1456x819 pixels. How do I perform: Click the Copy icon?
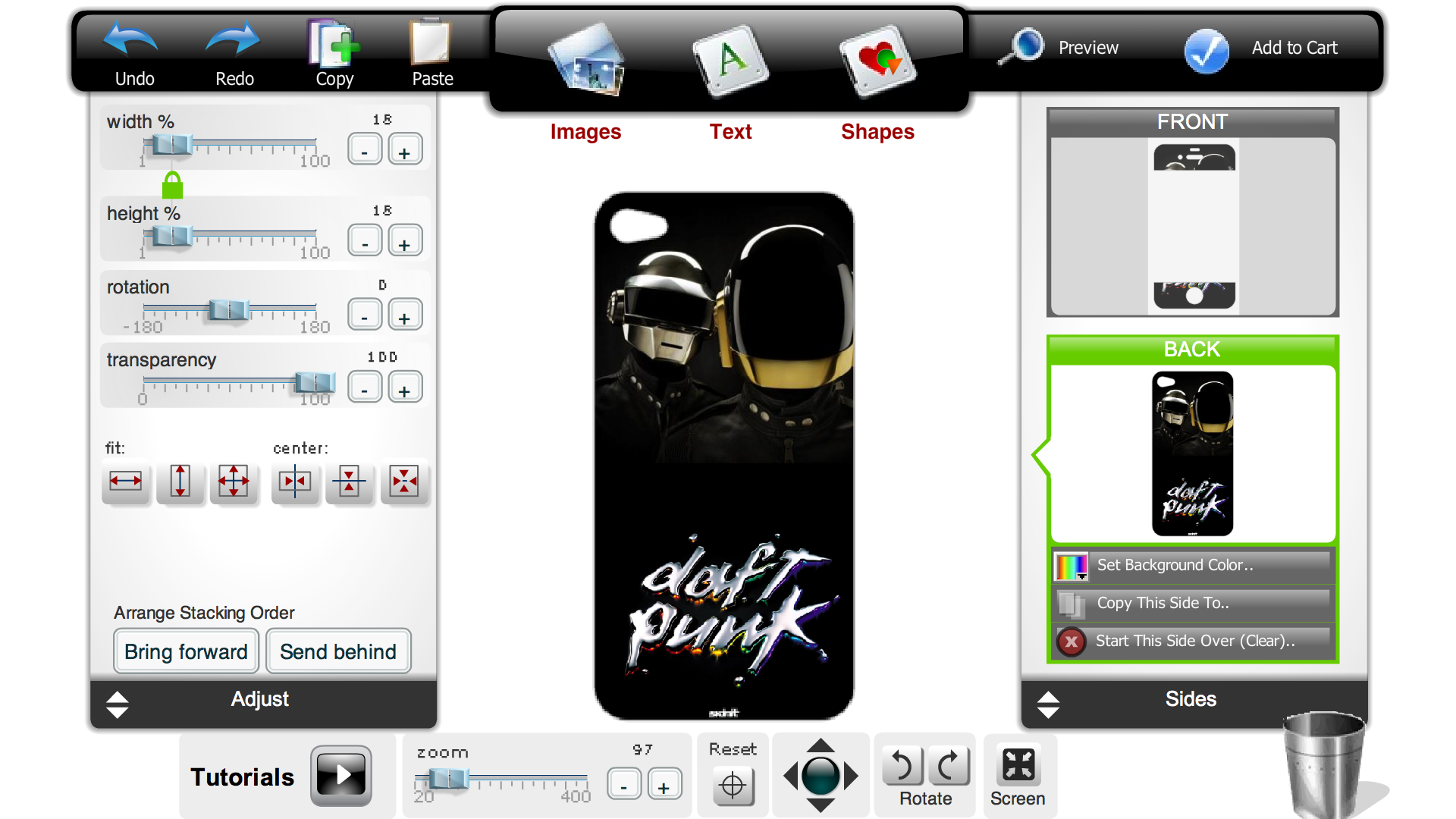click(333, 42)
